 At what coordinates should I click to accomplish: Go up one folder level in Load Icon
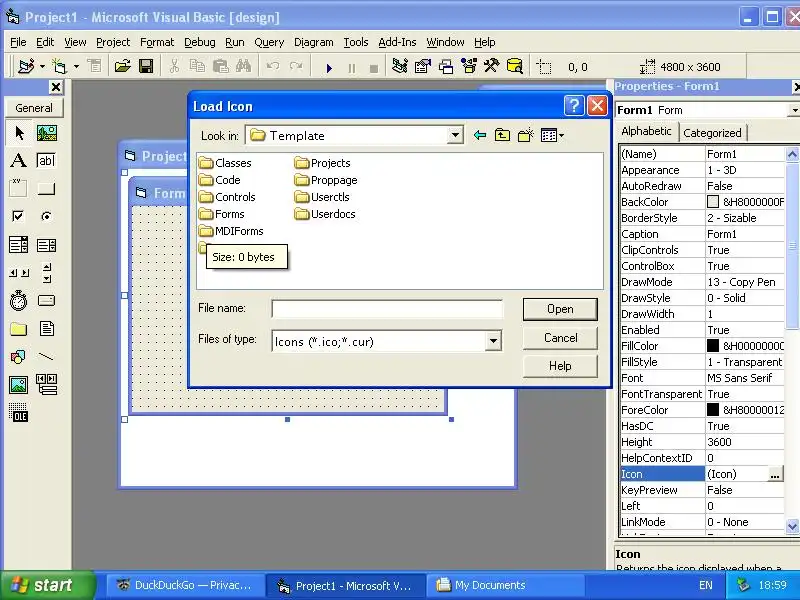tap(502, 135)
